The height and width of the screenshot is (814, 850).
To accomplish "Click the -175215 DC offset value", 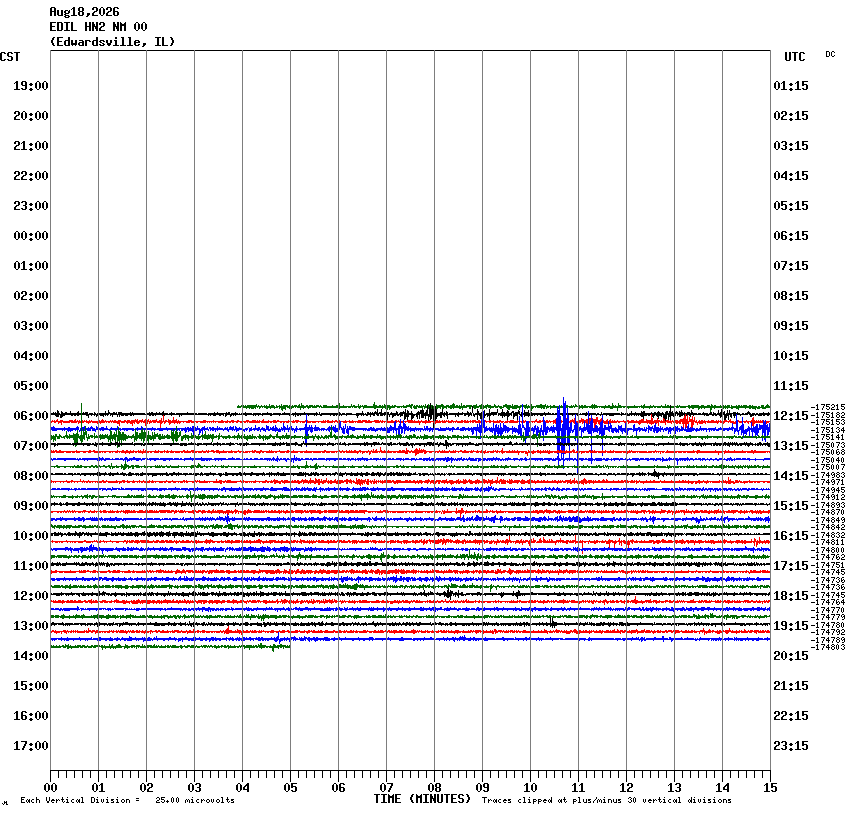I will [x=828, y=406].
